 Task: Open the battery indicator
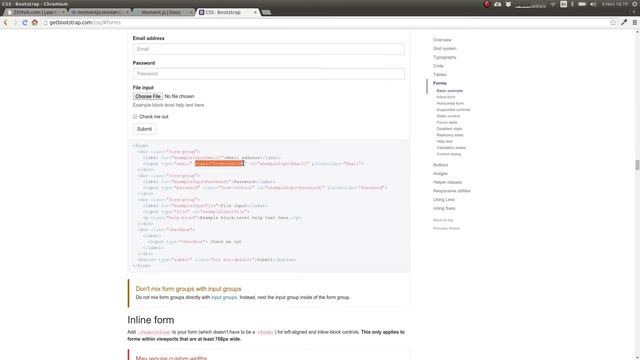pyautogui.click(x=582, y=4)
